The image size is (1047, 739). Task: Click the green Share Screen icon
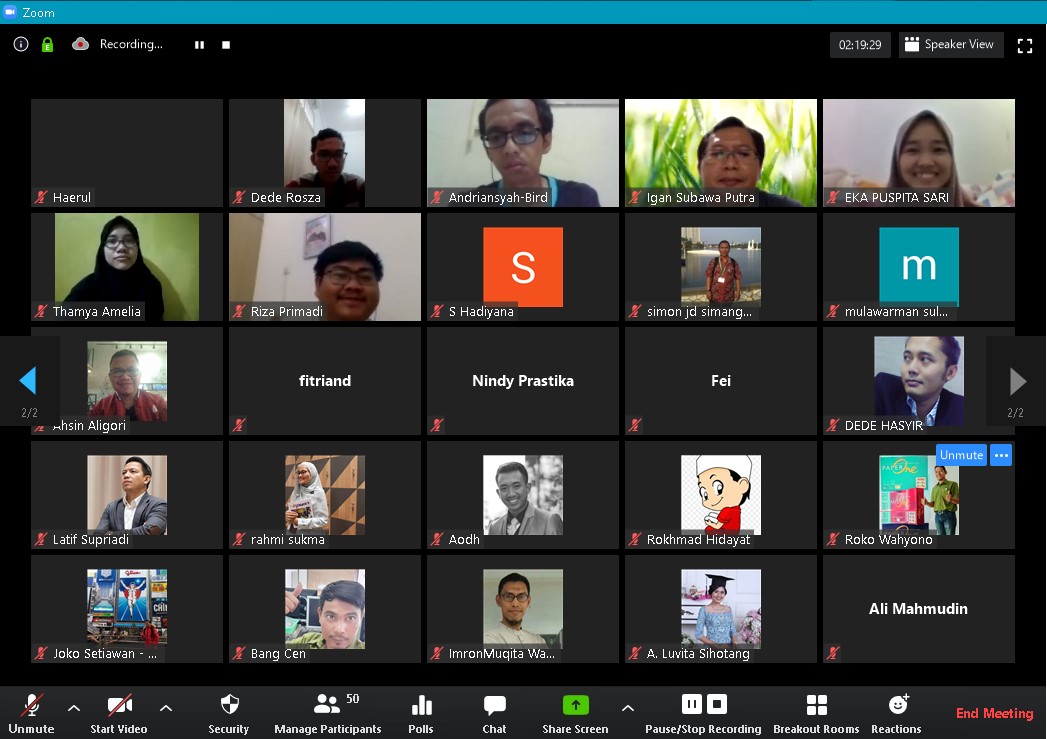pyautogui.click(x=575, y=705)
